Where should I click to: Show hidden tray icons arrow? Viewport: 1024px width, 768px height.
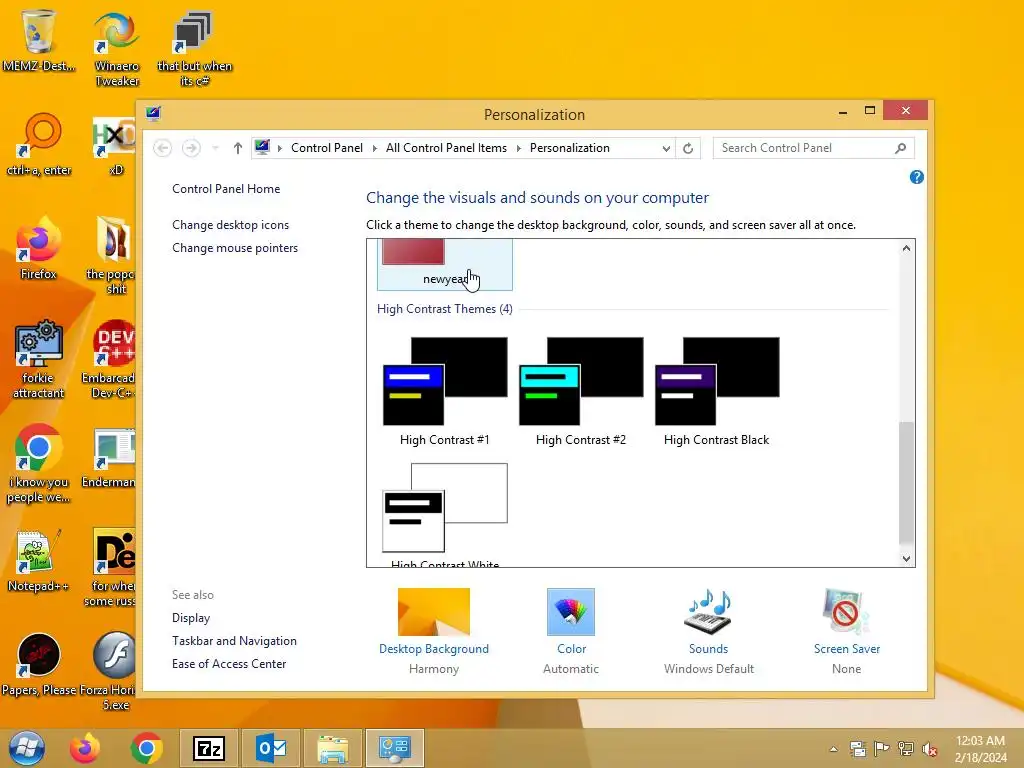(833, 749)
